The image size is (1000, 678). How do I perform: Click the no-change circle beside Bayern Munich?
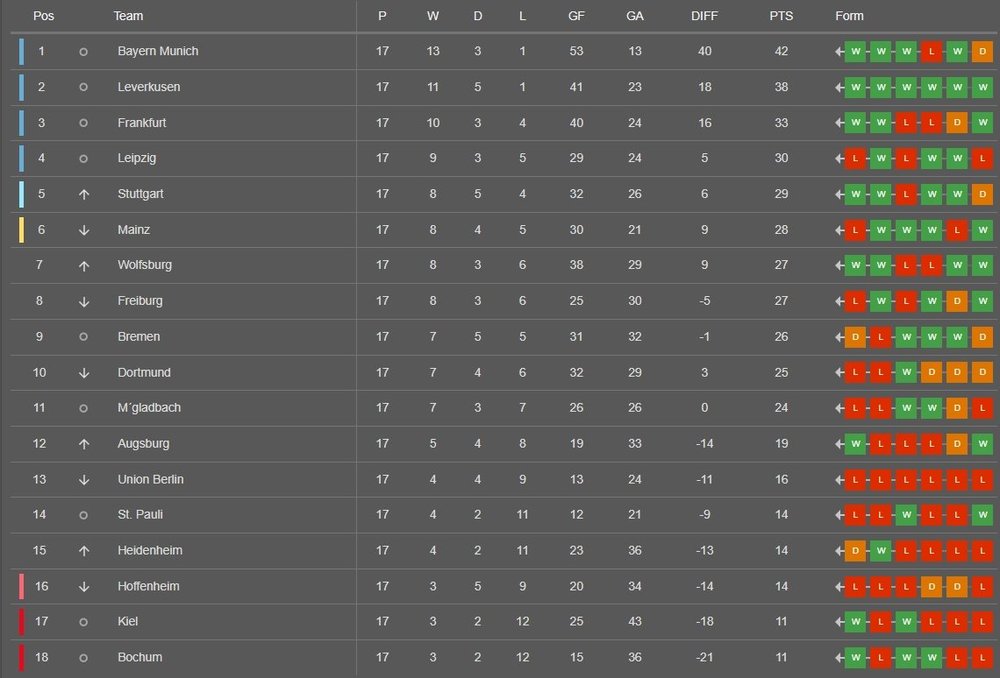tap(84, 52)
